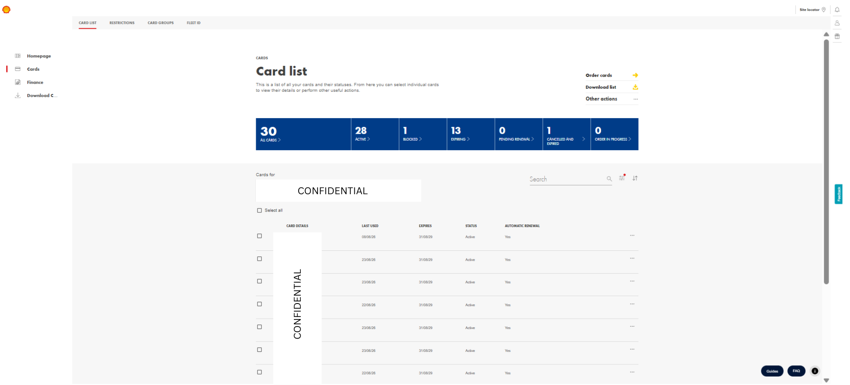Viewport: 850px width, 385px height.
Task: Check the last visible card row checkbox
Action: [x=259, y=373]
